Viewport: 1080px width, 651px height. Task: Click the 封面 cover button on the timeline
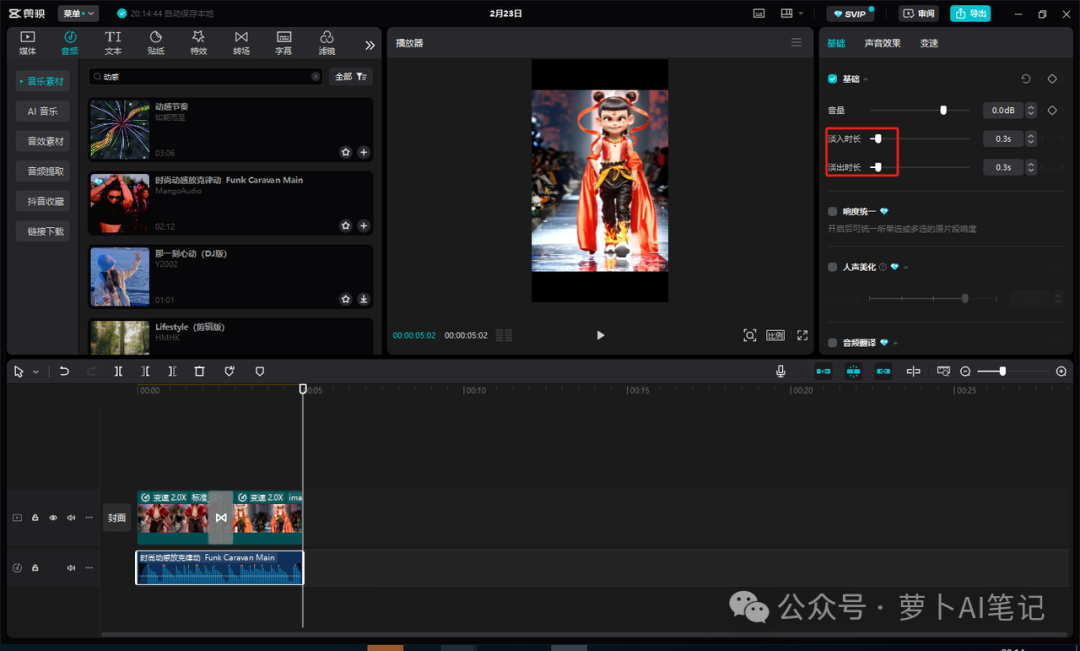[117, 517]
